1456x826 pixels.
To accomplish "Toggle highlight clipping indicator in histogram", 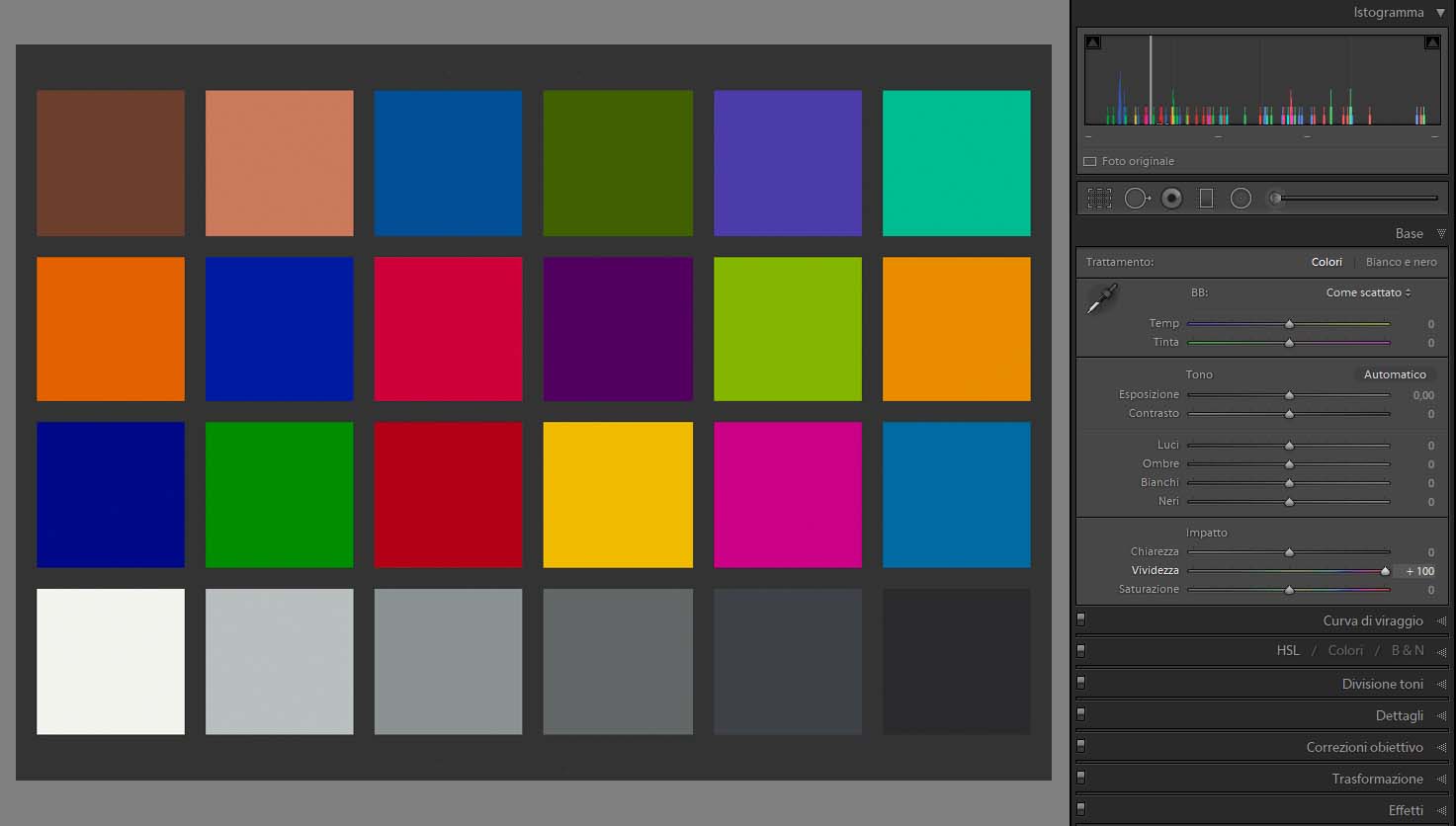I will (x=1431, y=42).
